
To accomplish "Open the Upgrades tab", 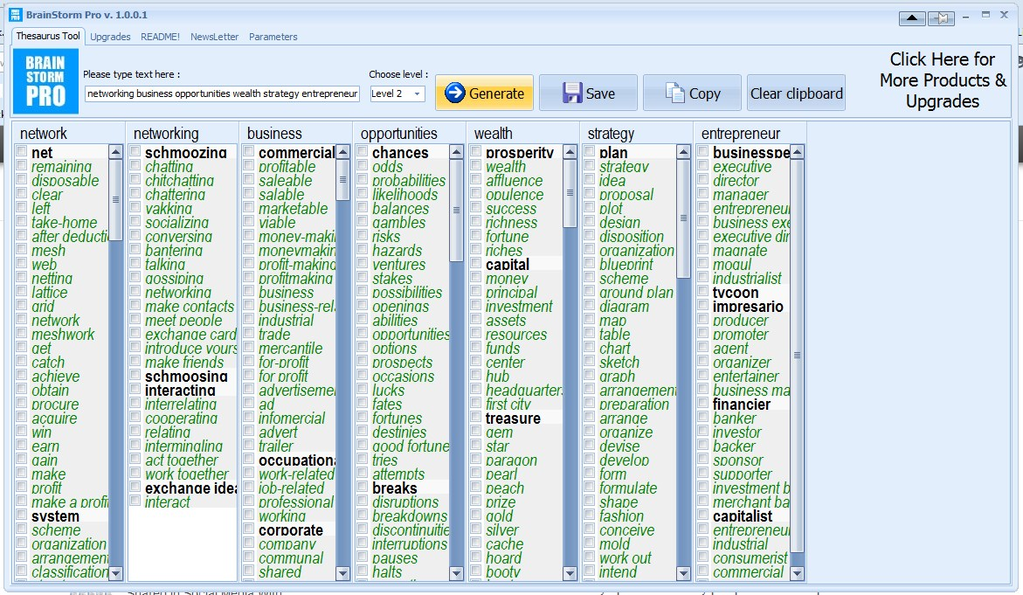I will coord(110,37).
